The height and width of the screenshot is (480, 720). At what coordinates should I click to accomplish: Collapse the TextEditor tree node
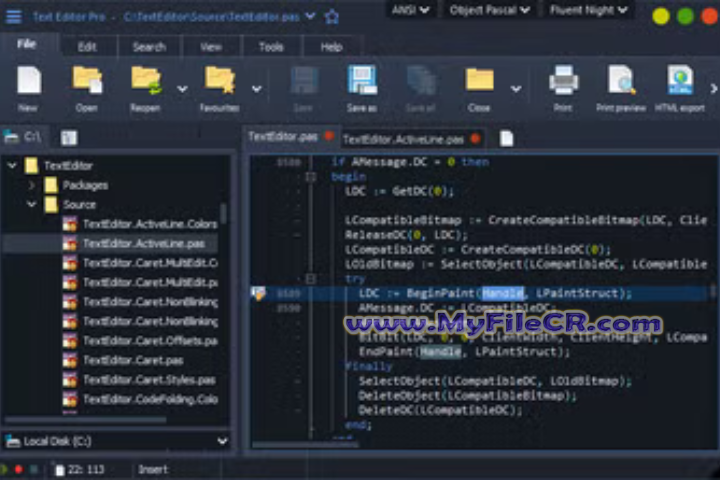tap(12, 165)
